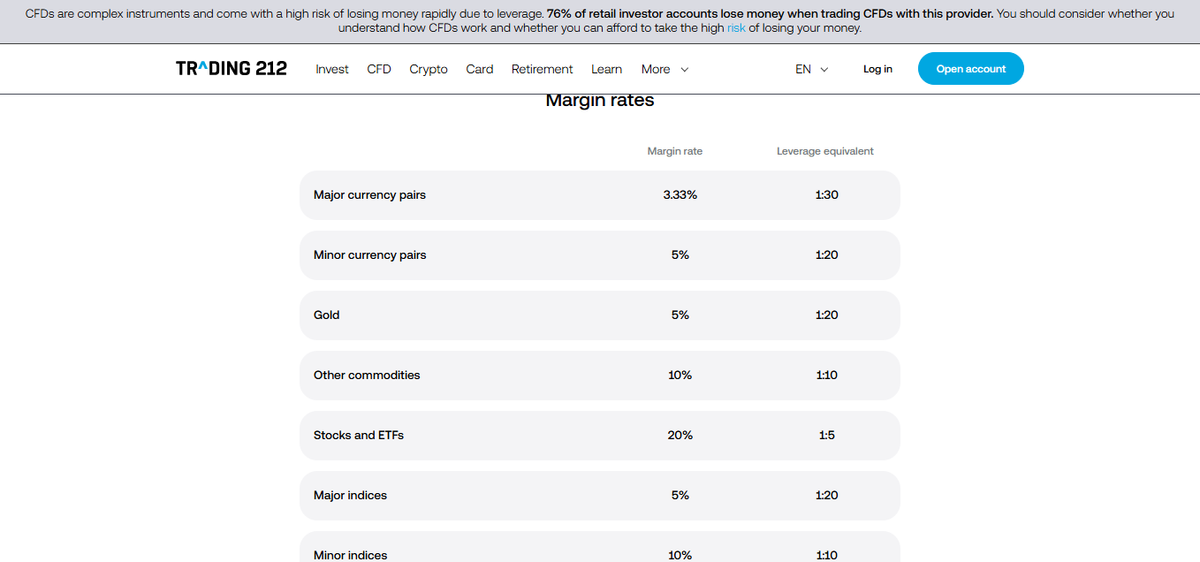Click the Gold margin rate row
Viewport: 1200px width, 562px height.
(600, 315)
